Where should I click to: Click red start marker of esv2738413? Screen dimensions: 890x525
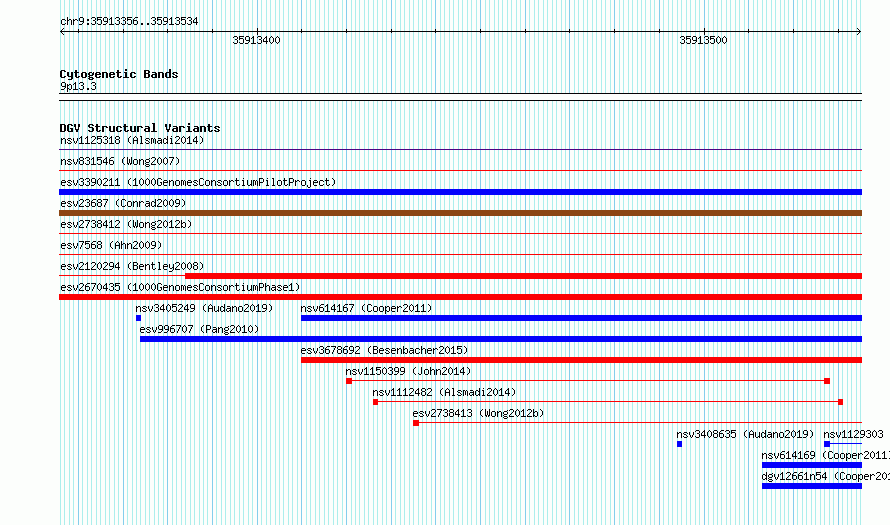(416, 423)
